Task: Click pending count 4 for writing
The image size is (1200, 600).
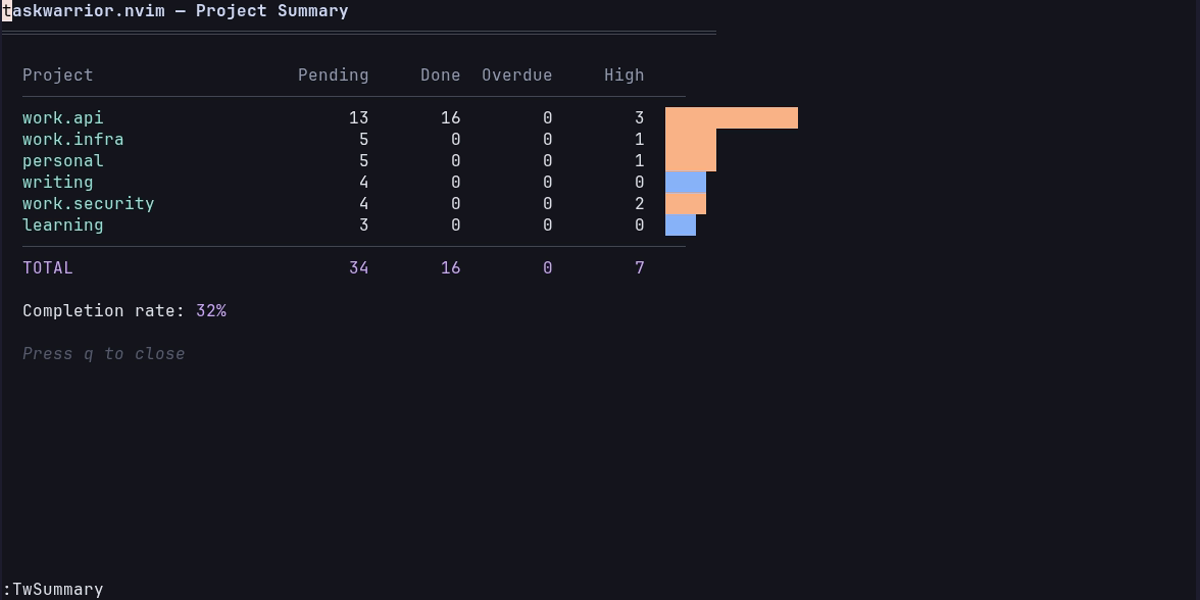Action: click(x=364, y=182)
